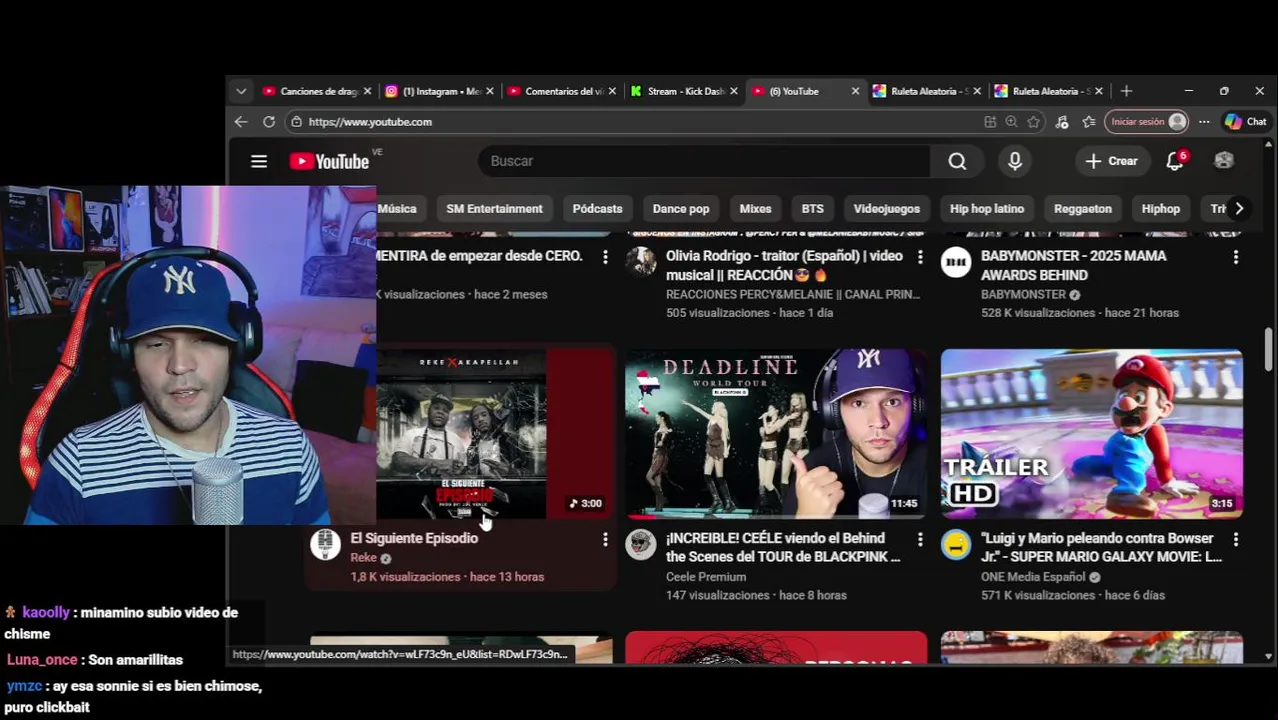Select the Música category chip

397,209
